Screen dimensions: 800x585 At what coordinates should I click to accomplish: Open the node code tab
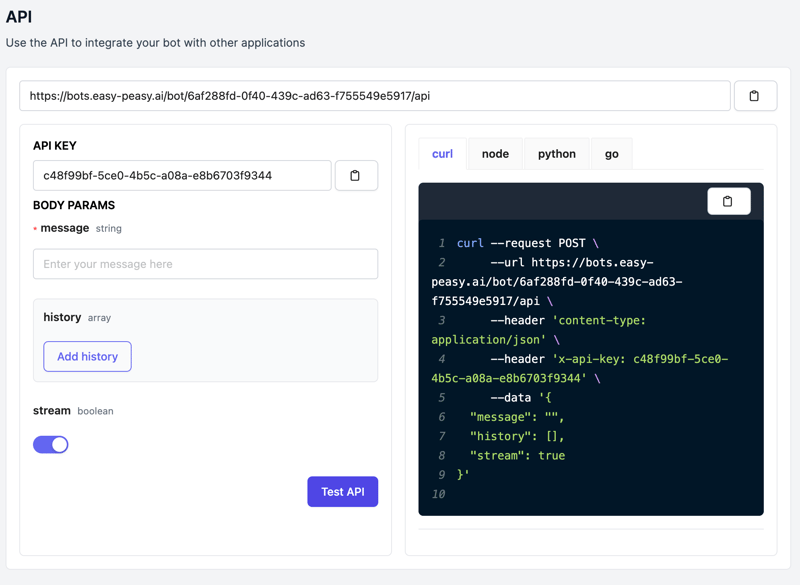click(495, 154)
